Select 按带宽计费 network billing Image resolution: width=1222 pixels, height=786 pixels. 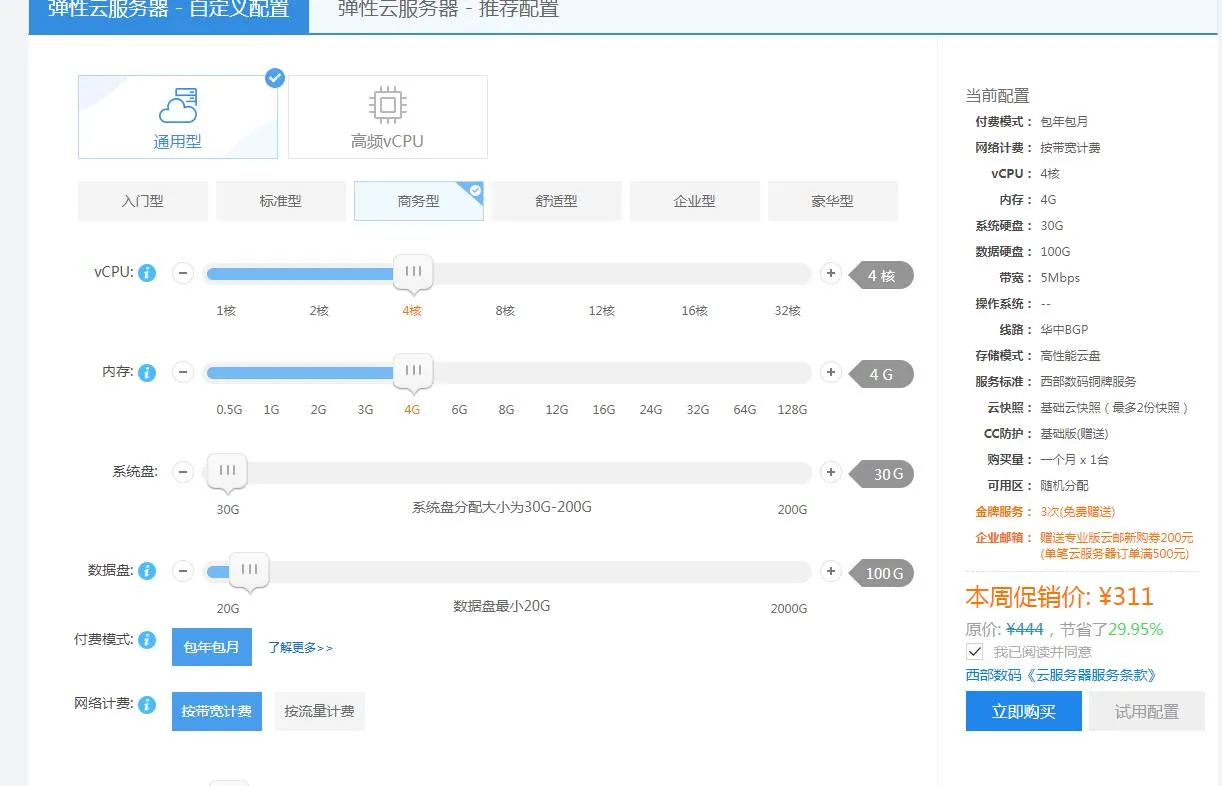pos(217,711)
